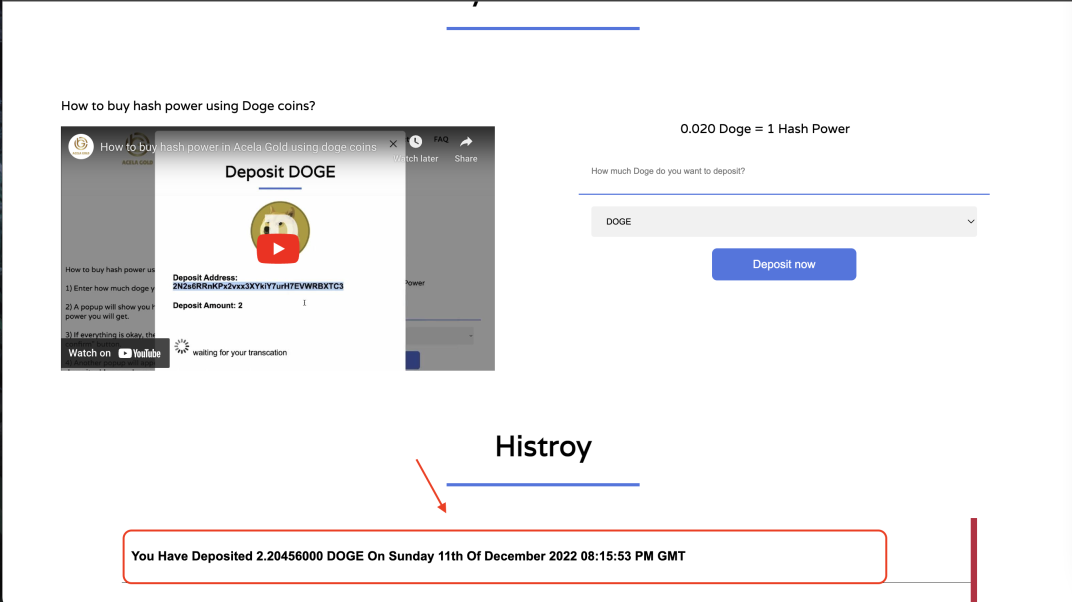Focus the Doge deposit amount input field

783,172
